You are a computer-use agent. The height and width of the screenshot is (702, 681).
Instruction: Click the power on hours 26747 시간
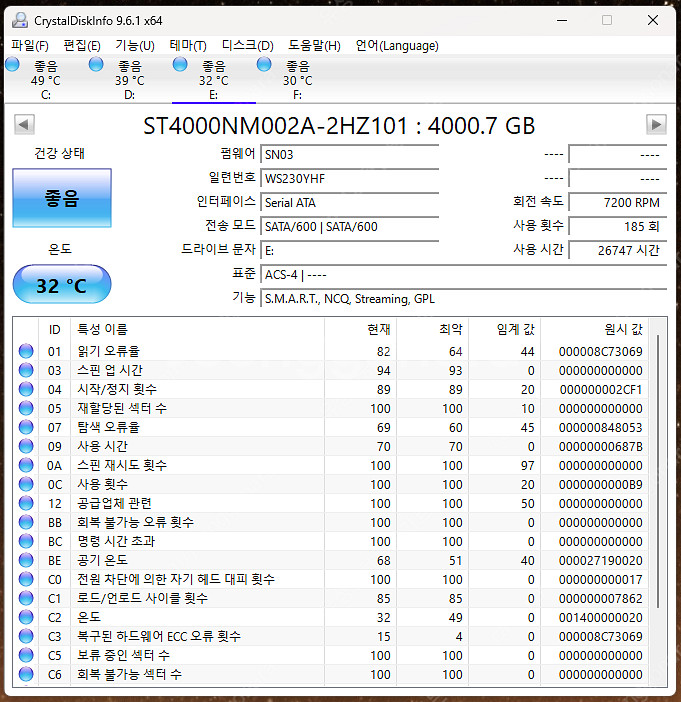618,251
